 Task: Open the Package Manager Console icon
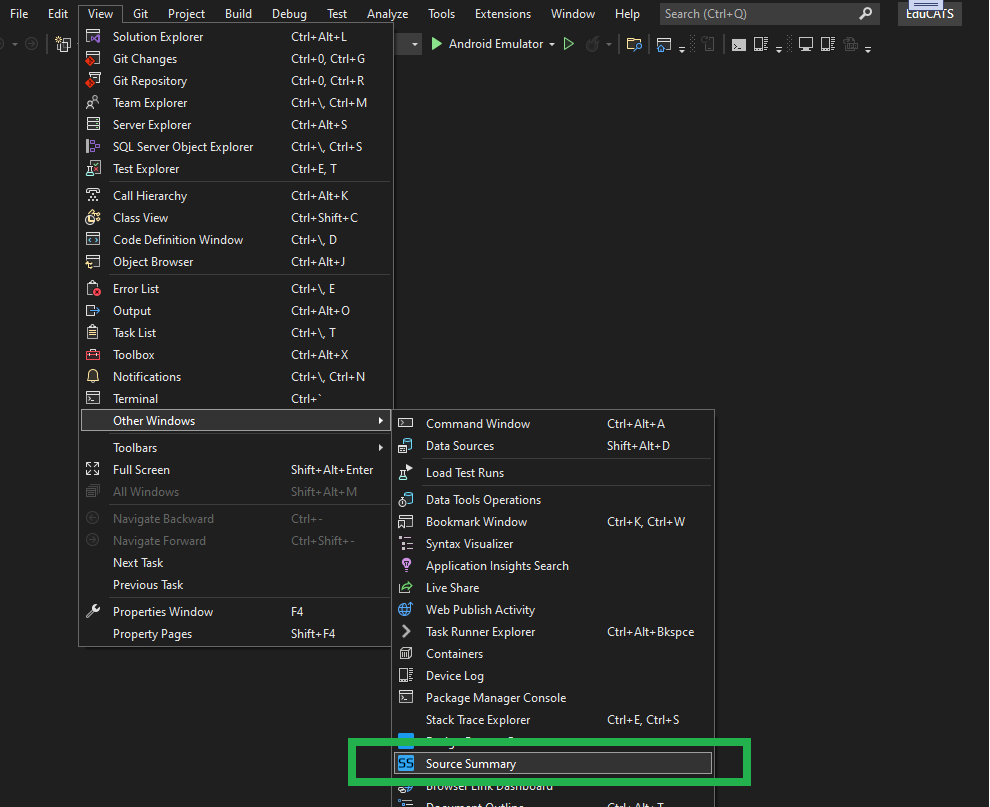(406, 697)
